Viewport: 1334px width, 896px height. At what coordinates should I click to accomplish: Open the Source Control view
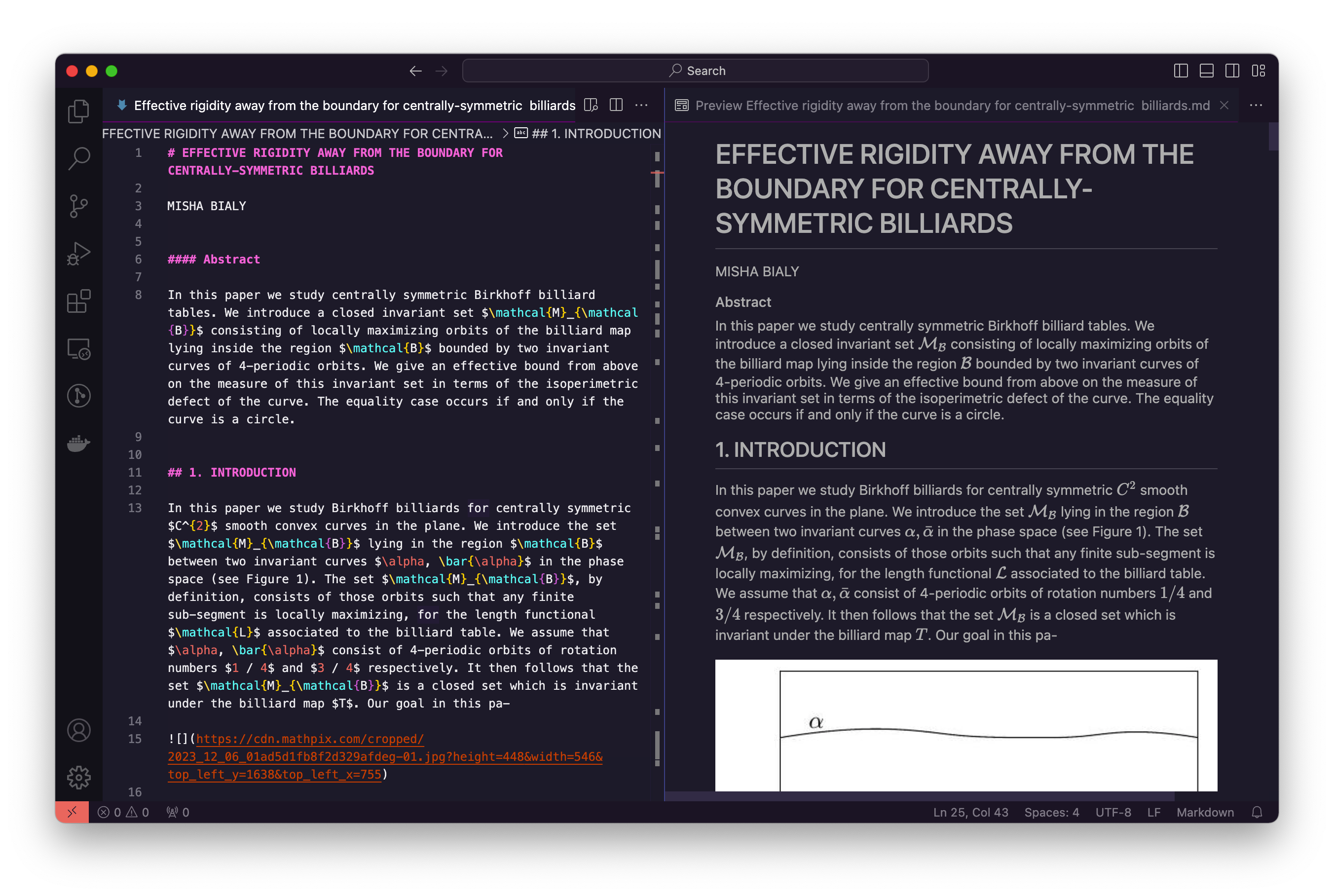point(79,206)
